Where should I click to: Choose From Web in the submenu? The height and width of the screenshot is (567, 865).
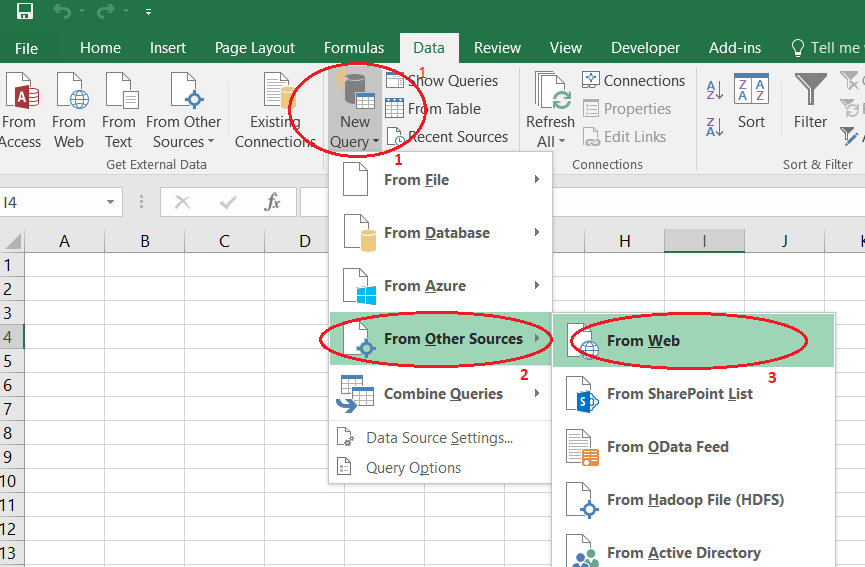pos(643,341)
